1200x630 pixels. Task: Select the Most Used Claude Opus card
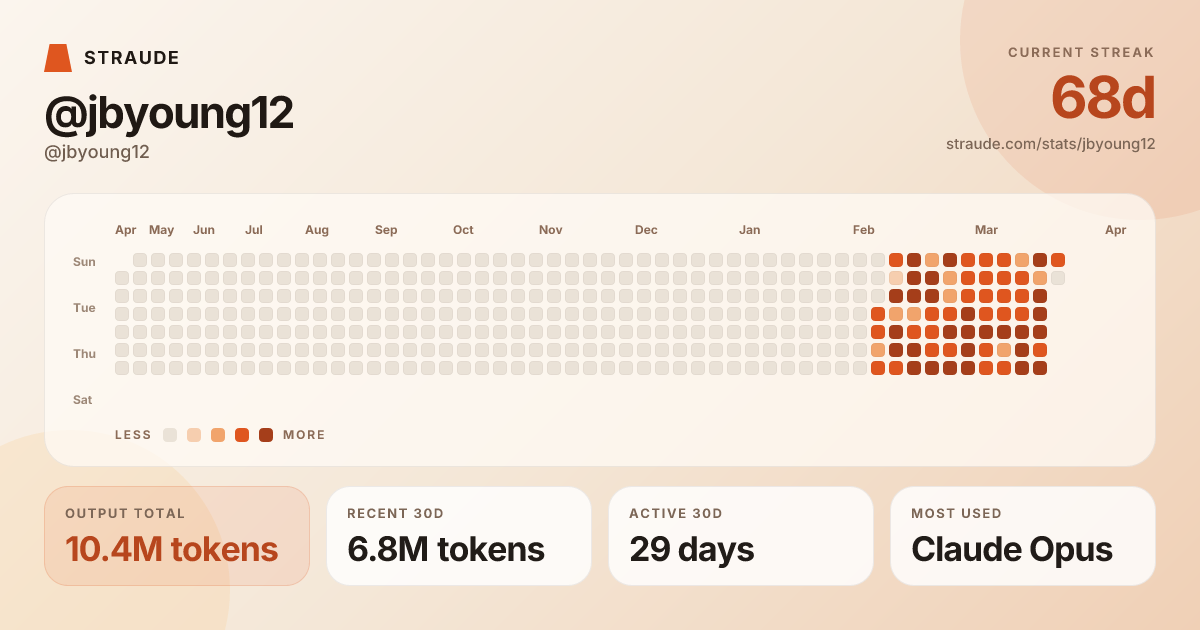click(1023, 536)
